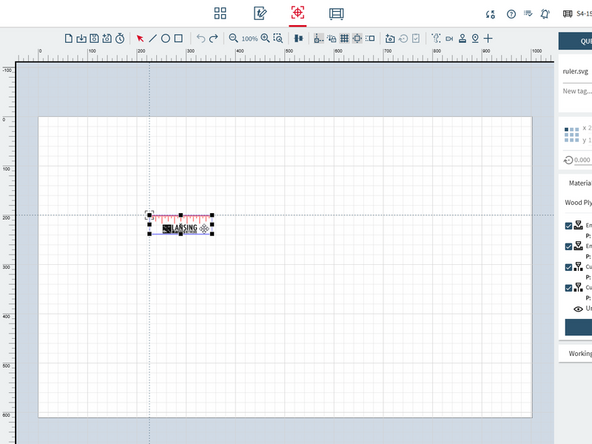Click the New tag field

577,91
